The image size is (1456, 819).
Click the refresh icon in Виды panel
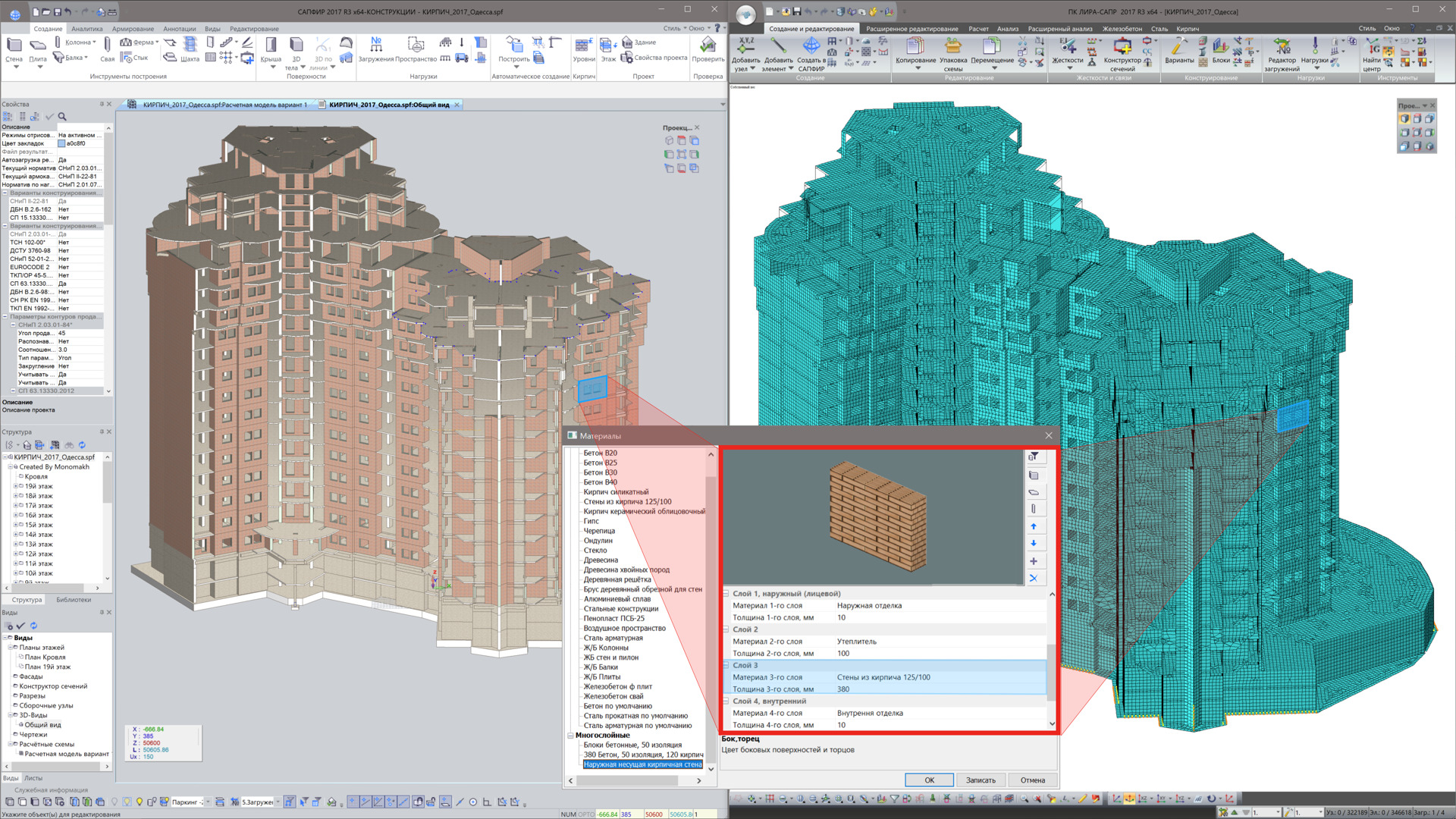(x=33, y=626)
